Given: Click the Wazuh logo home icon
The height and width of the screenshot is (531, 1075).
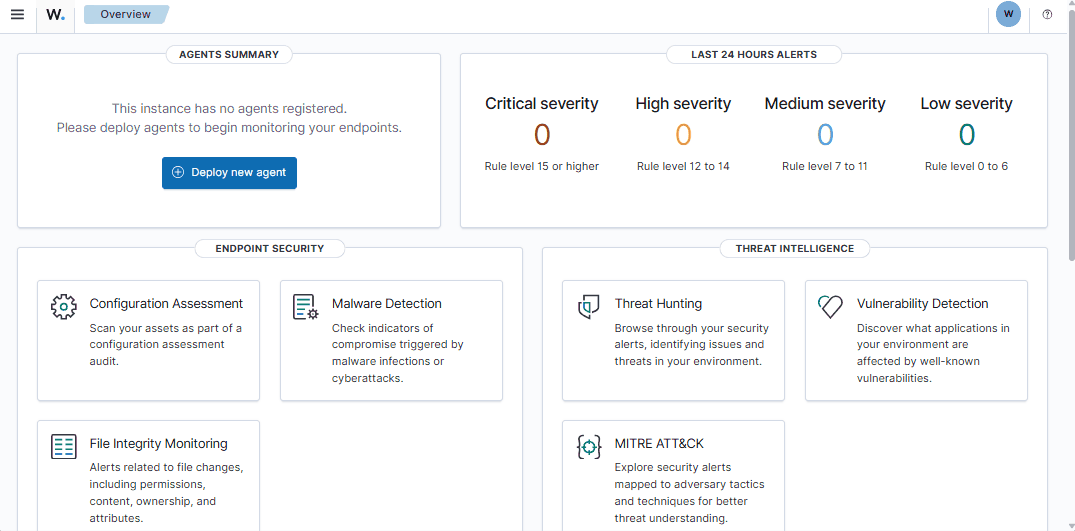Looking at the screenshot, I should tap(55, 15).
